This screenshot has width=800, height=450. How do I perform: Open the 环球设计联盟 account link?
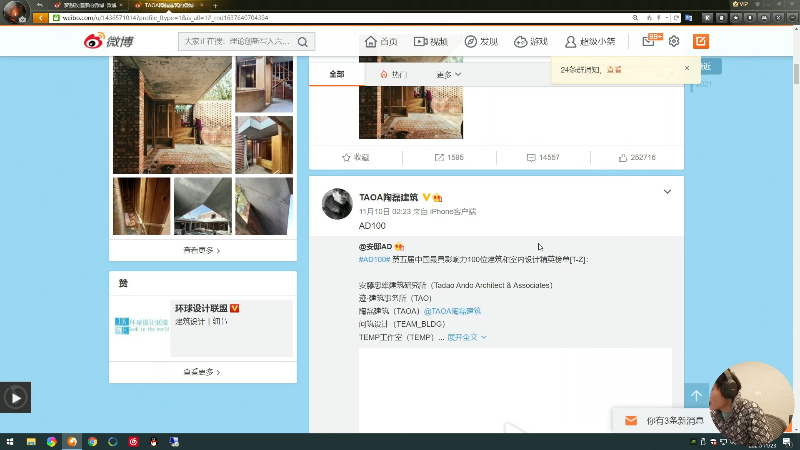point(201,308)
